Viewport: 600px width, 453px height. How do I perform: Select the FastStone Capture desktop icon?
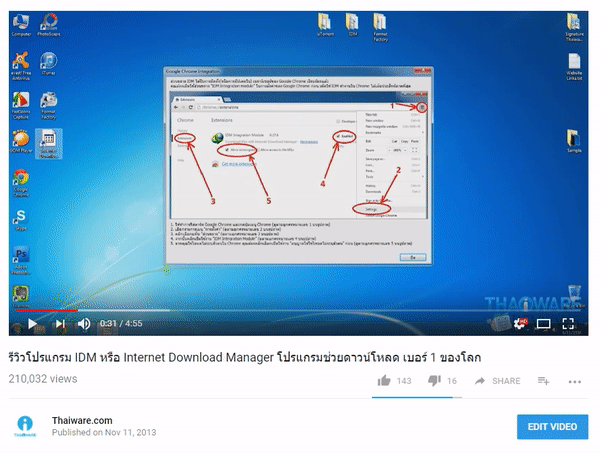[21, 106]
